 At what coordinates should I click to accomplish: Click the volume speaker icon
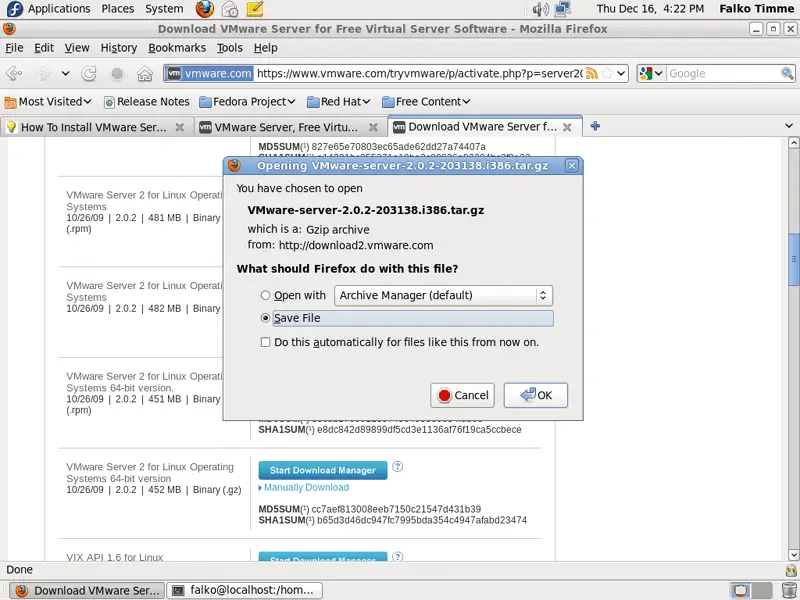(540, 9)
